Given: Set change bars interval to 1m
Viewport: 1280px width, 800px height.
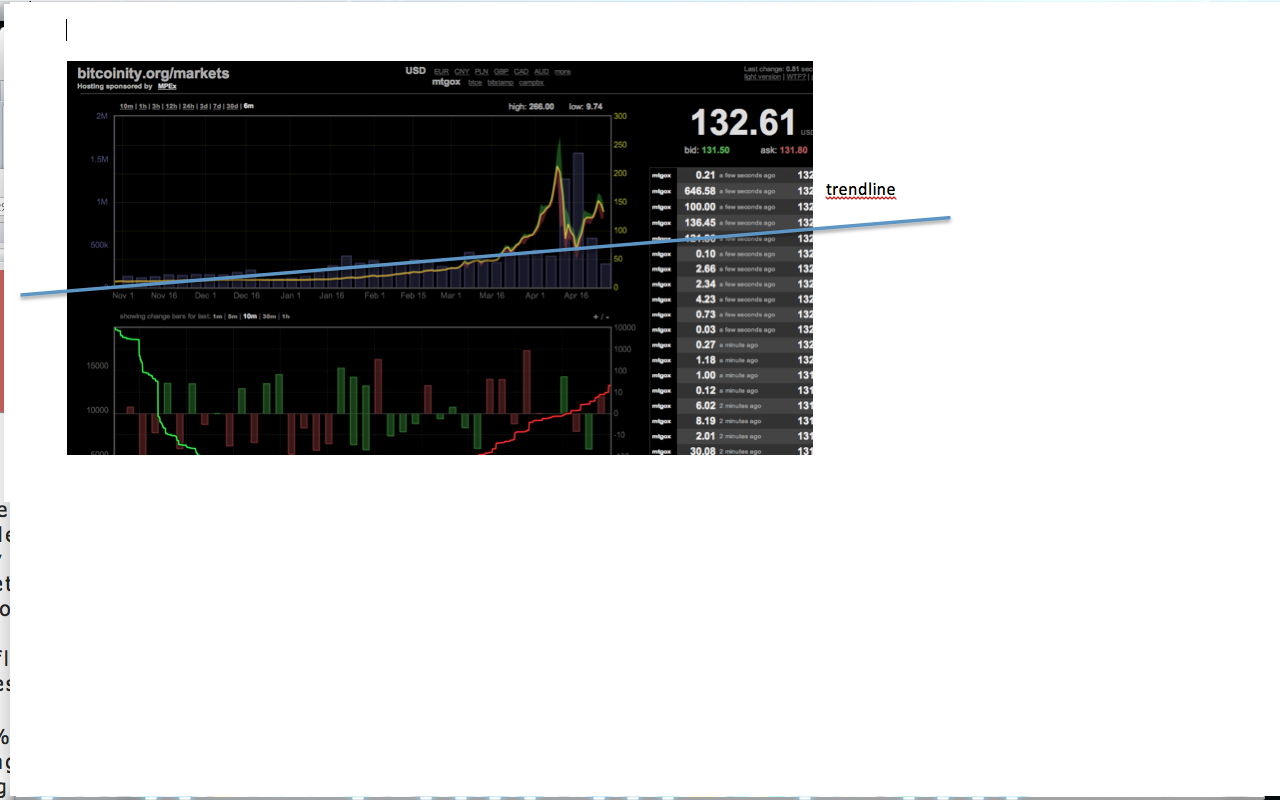Looking at the screenshot, I should click(217, 316).
